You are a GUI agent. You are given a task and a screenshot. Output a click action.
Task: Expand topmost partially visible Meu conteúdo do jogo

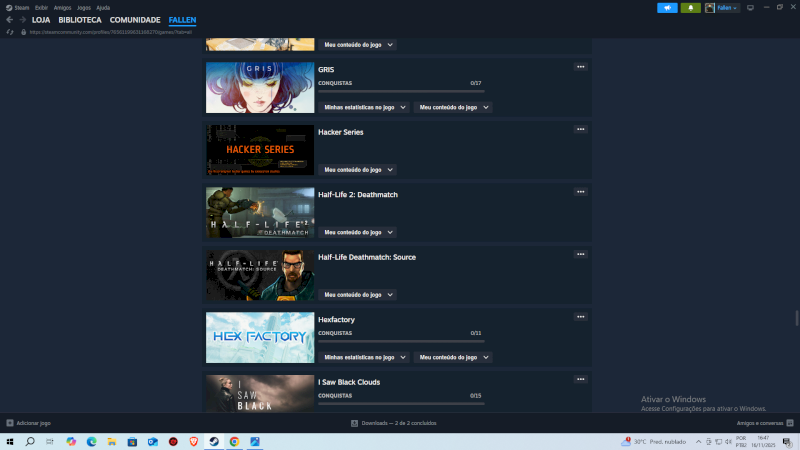coord(358,45)
